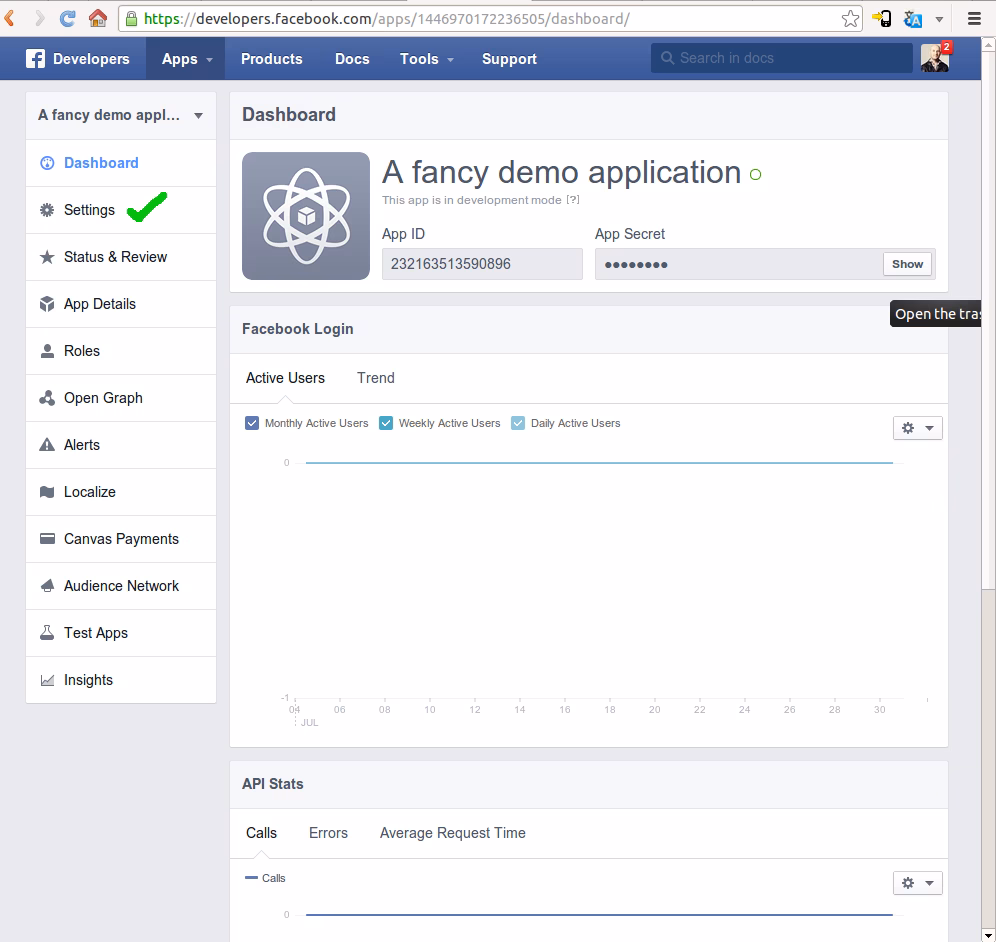Click the Search in docs field
Viewport: 996px width, 942px height.
coord(782,58)
